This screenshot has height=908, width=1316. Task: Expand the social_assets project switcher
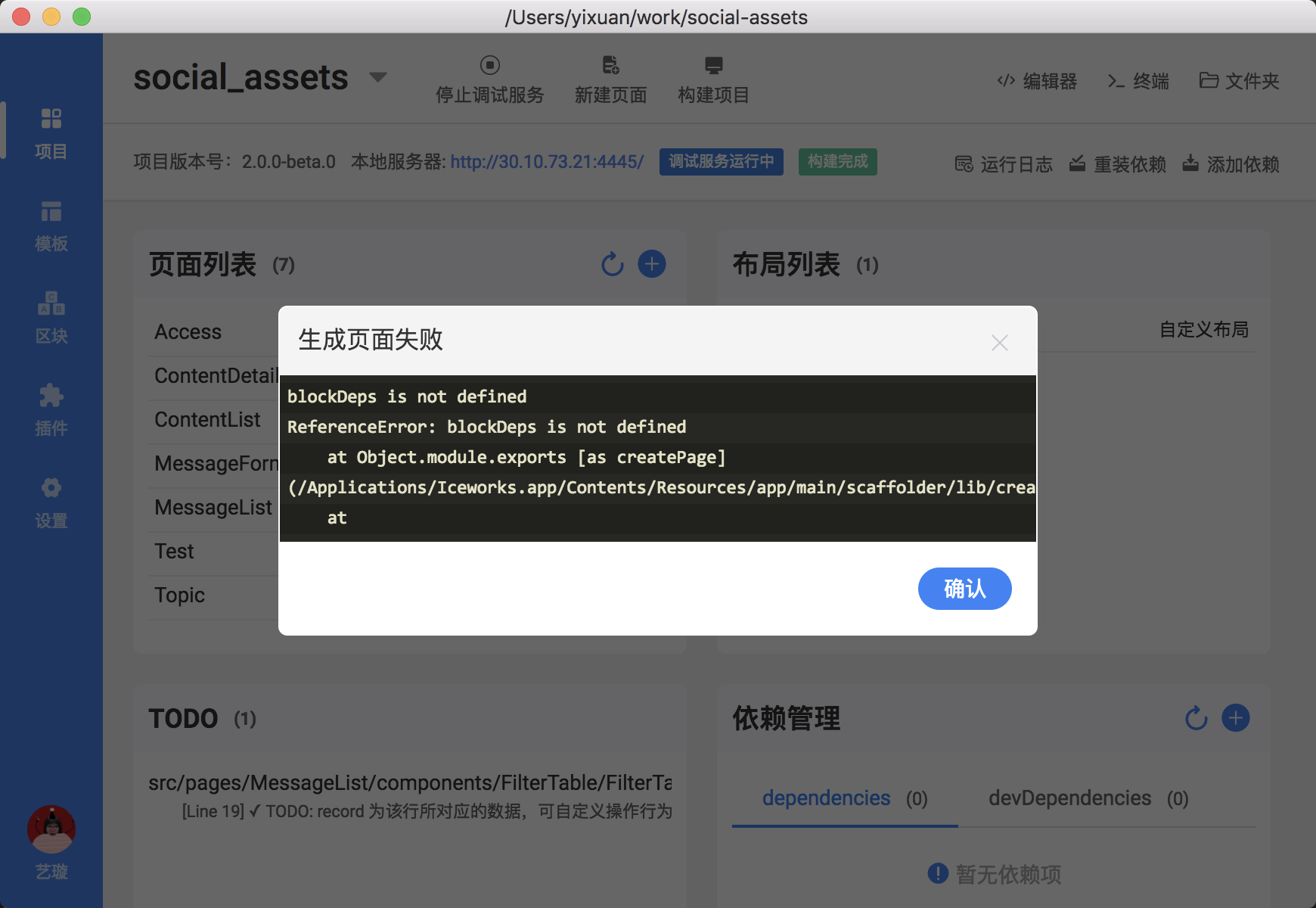coord(379,76)
